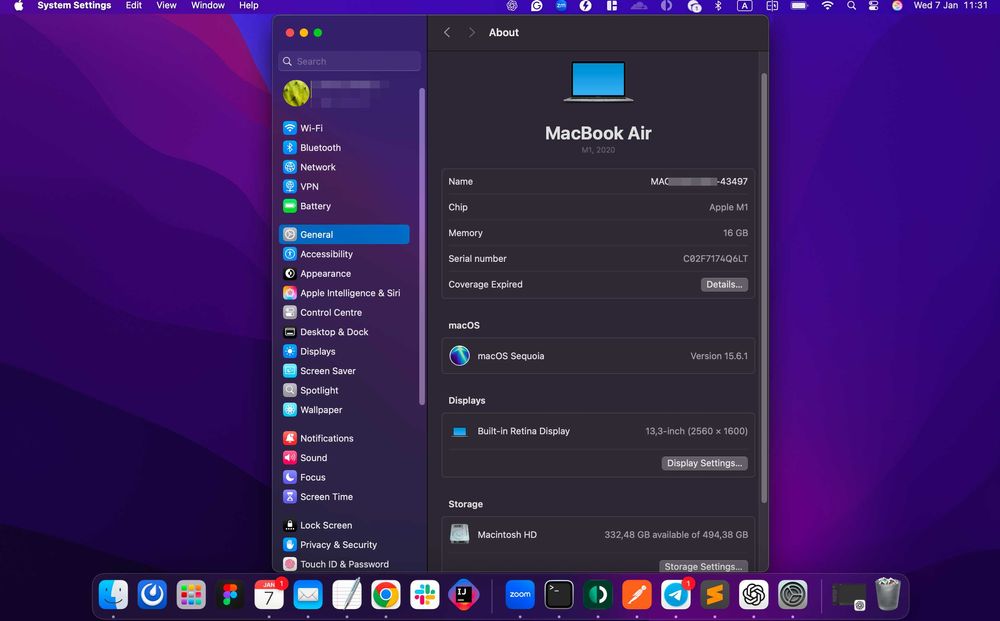This screenshot has width=1000, height=621.
Task: Open Terminal from the Dock
Action: tap(559, 595)
